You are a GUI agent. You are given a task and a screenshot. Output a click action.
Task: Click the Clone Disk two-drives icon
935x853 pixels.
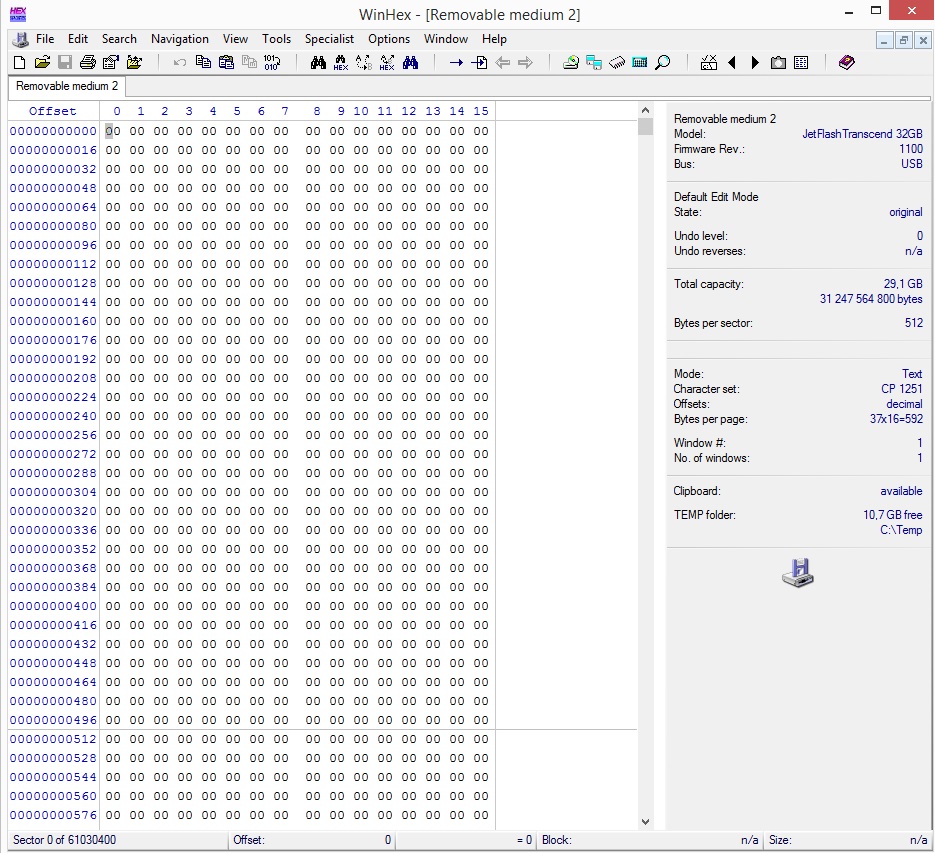click(x=594, y=63)
